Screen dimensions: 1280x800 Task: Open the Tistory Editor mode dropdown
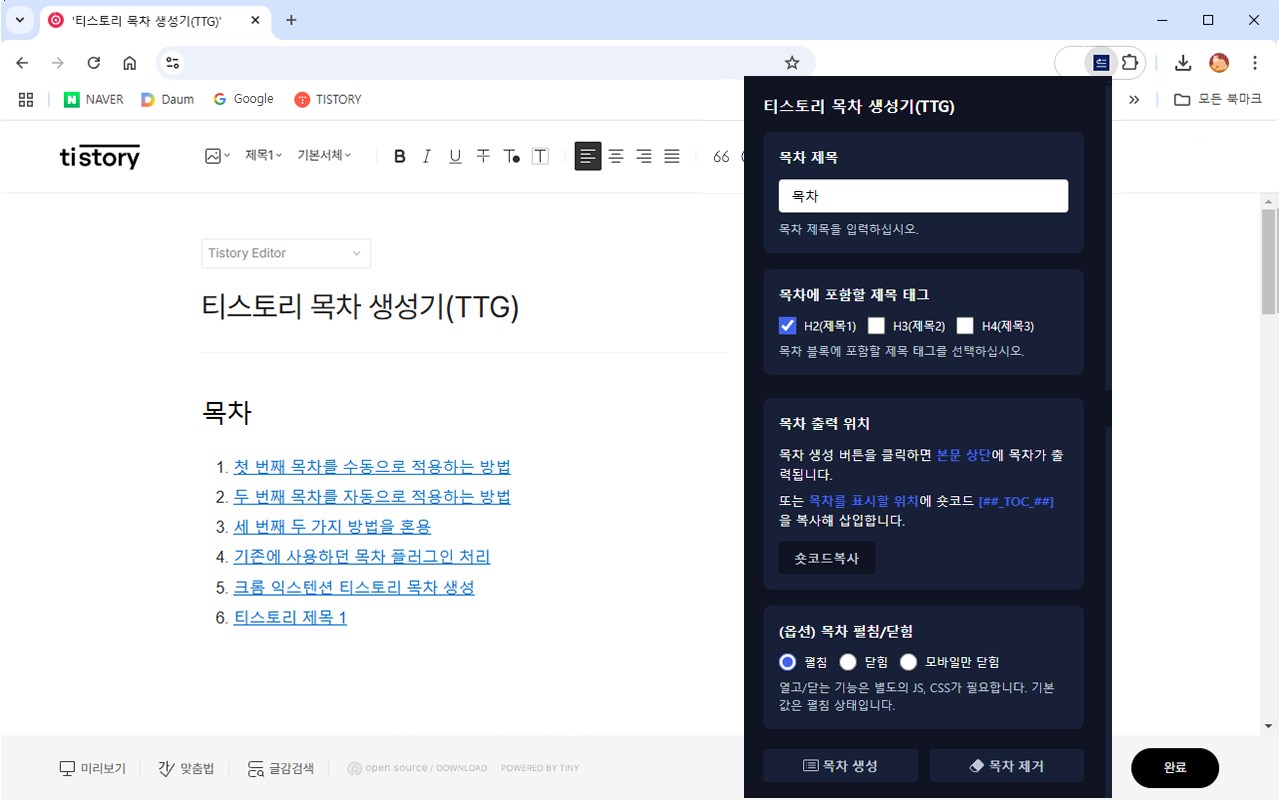(x=286, y=253)
